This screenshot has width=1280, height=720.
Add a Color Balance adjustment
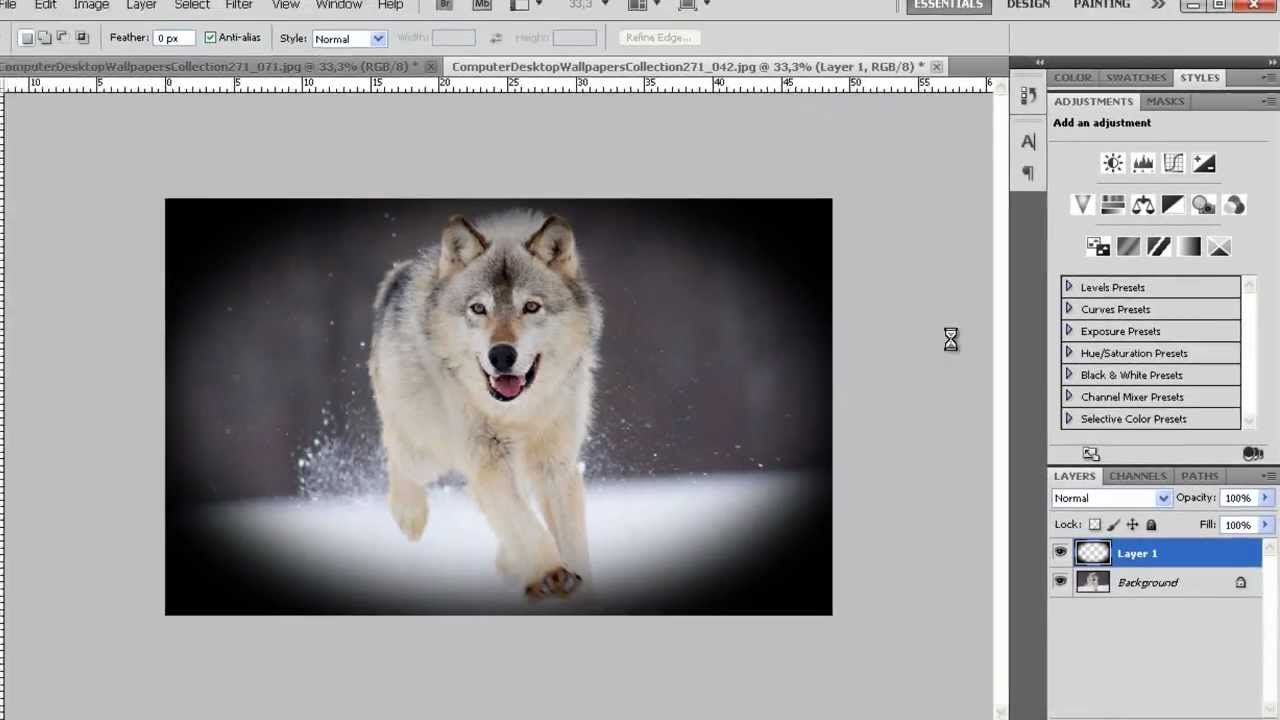click(1143, 205)
